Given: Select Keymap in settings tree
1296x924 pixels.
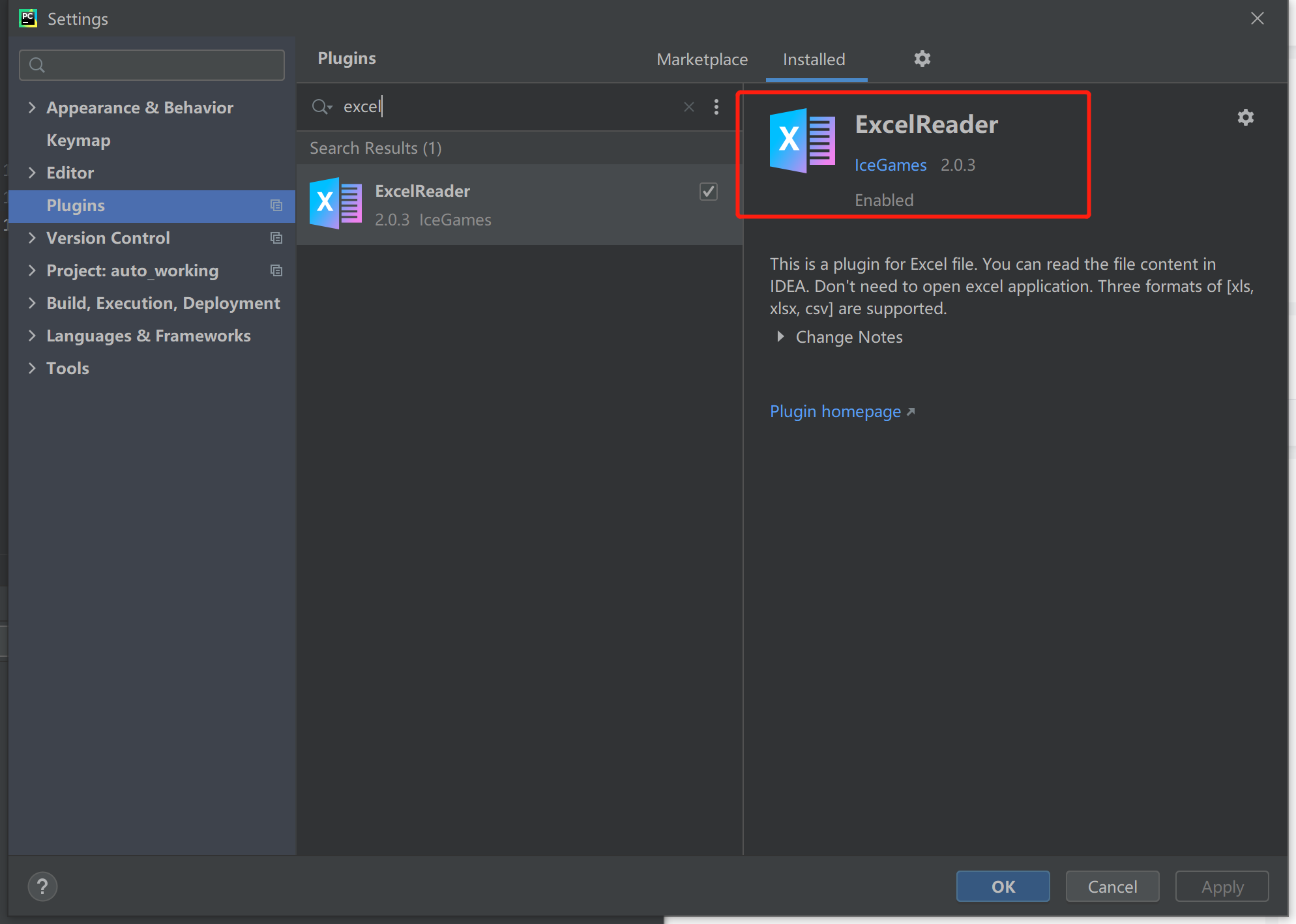Looking at the screenshot, I should coord(78,140).
